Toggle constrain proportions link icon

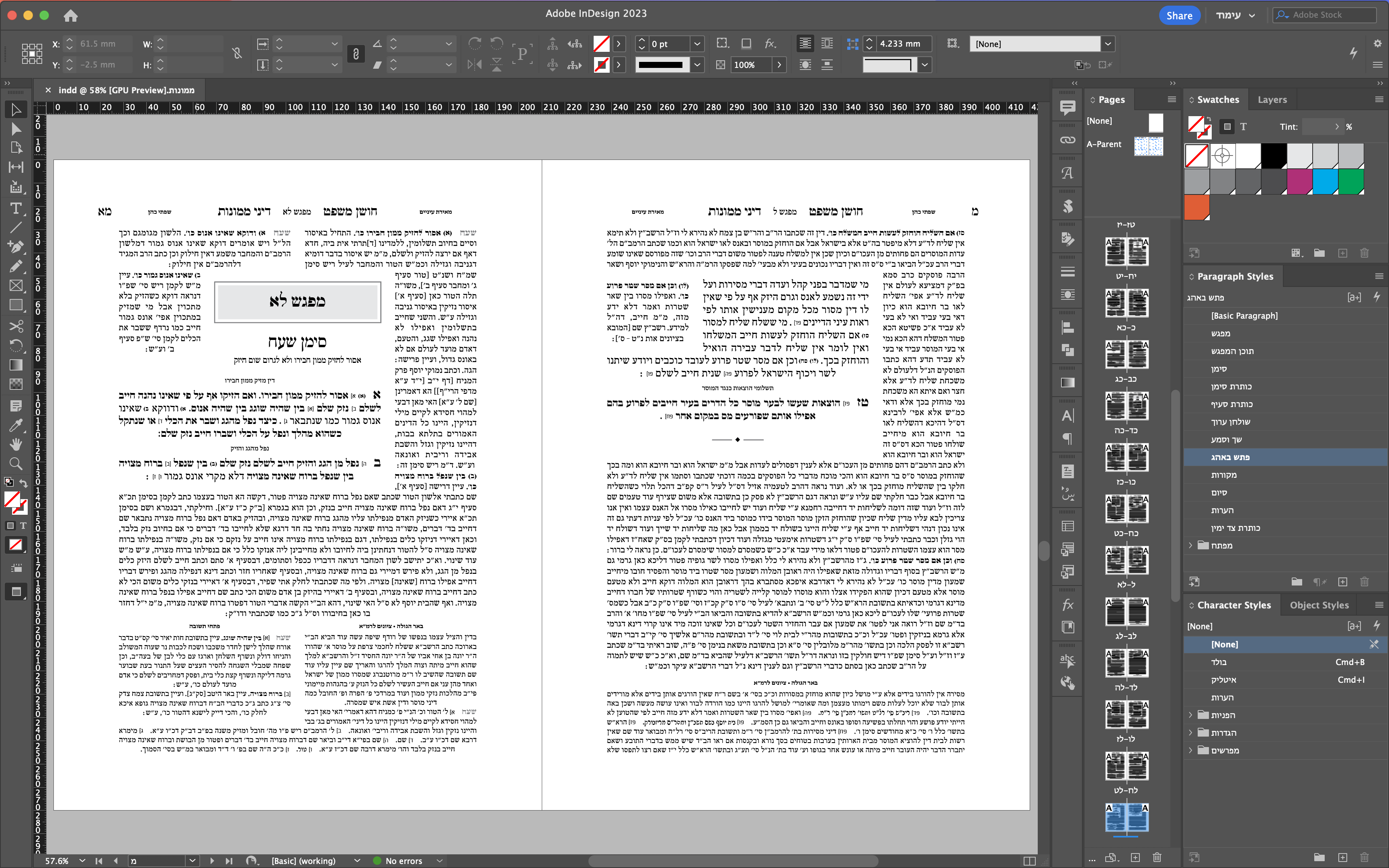point(236,54)
